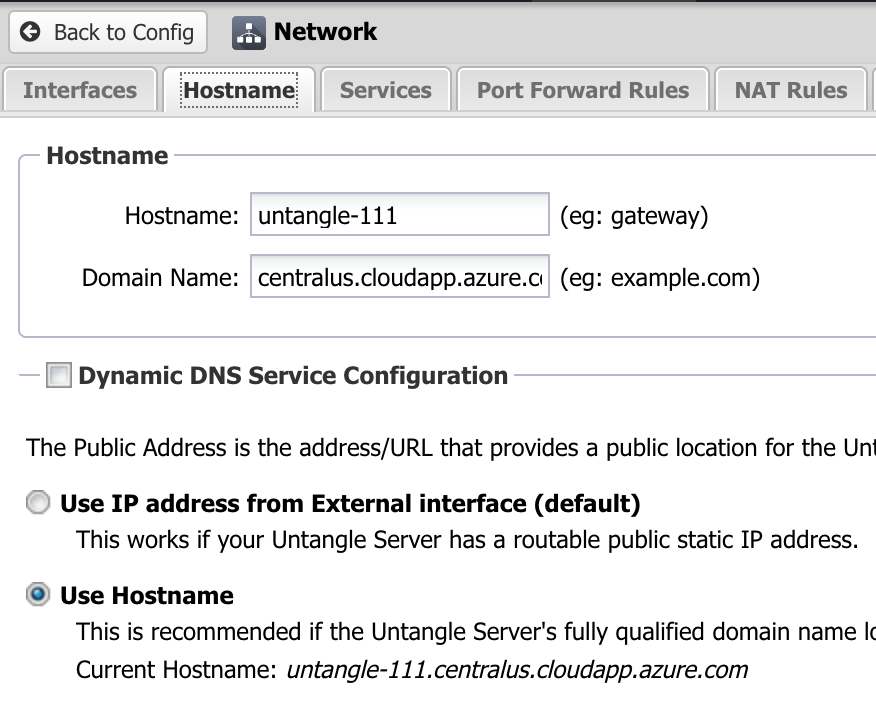Viewport: 876px width, 706px height.
Task: Click the Domain Name input field
Action: [400, 276]
